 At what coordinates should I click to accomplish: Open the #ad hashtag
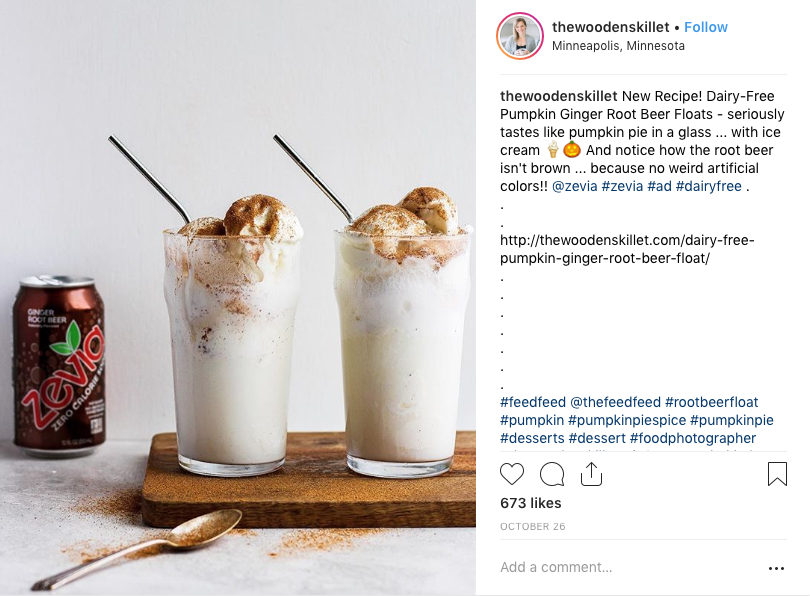[659, 186]
